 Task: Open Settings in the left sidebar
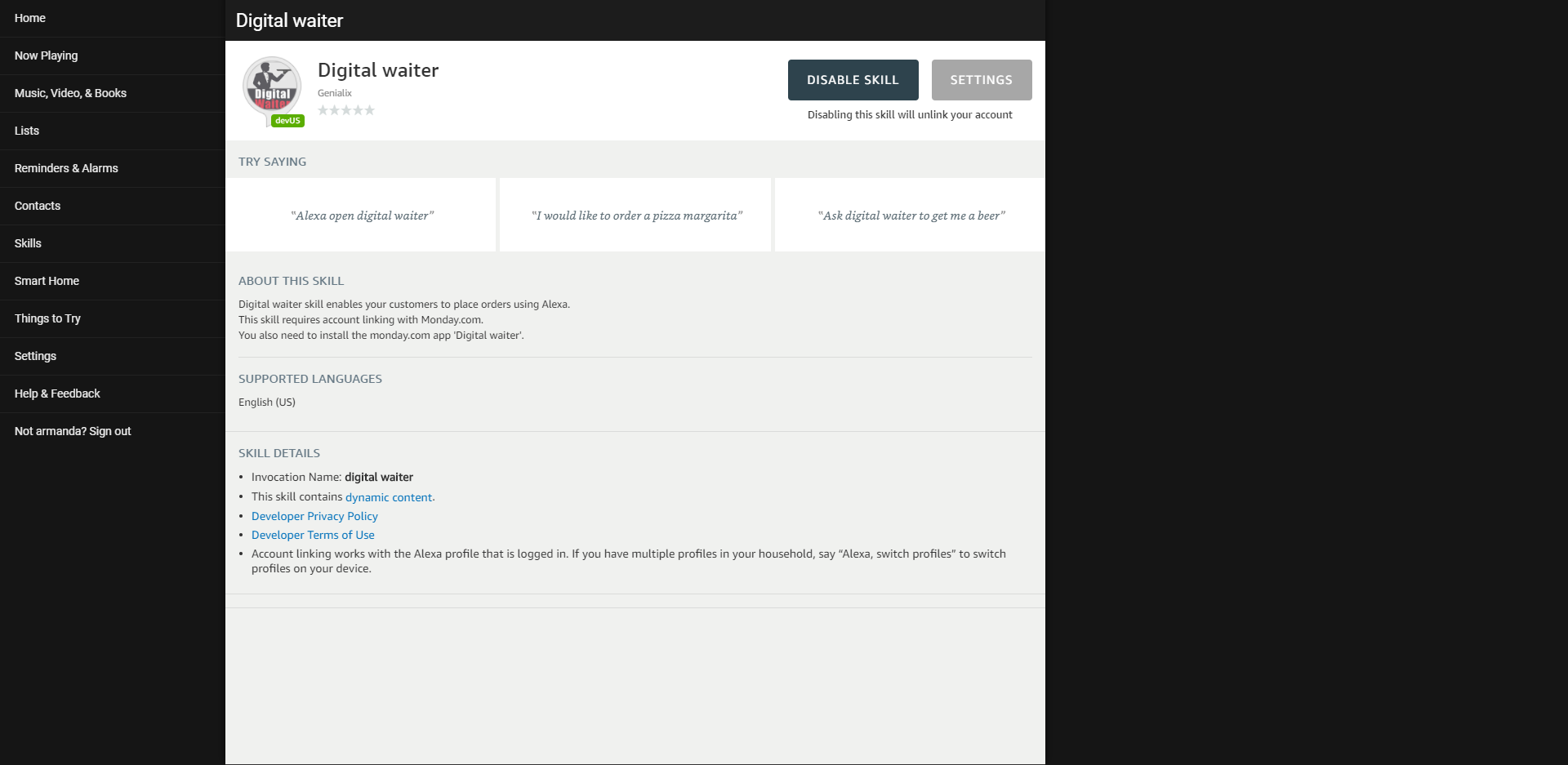(112, 356)
